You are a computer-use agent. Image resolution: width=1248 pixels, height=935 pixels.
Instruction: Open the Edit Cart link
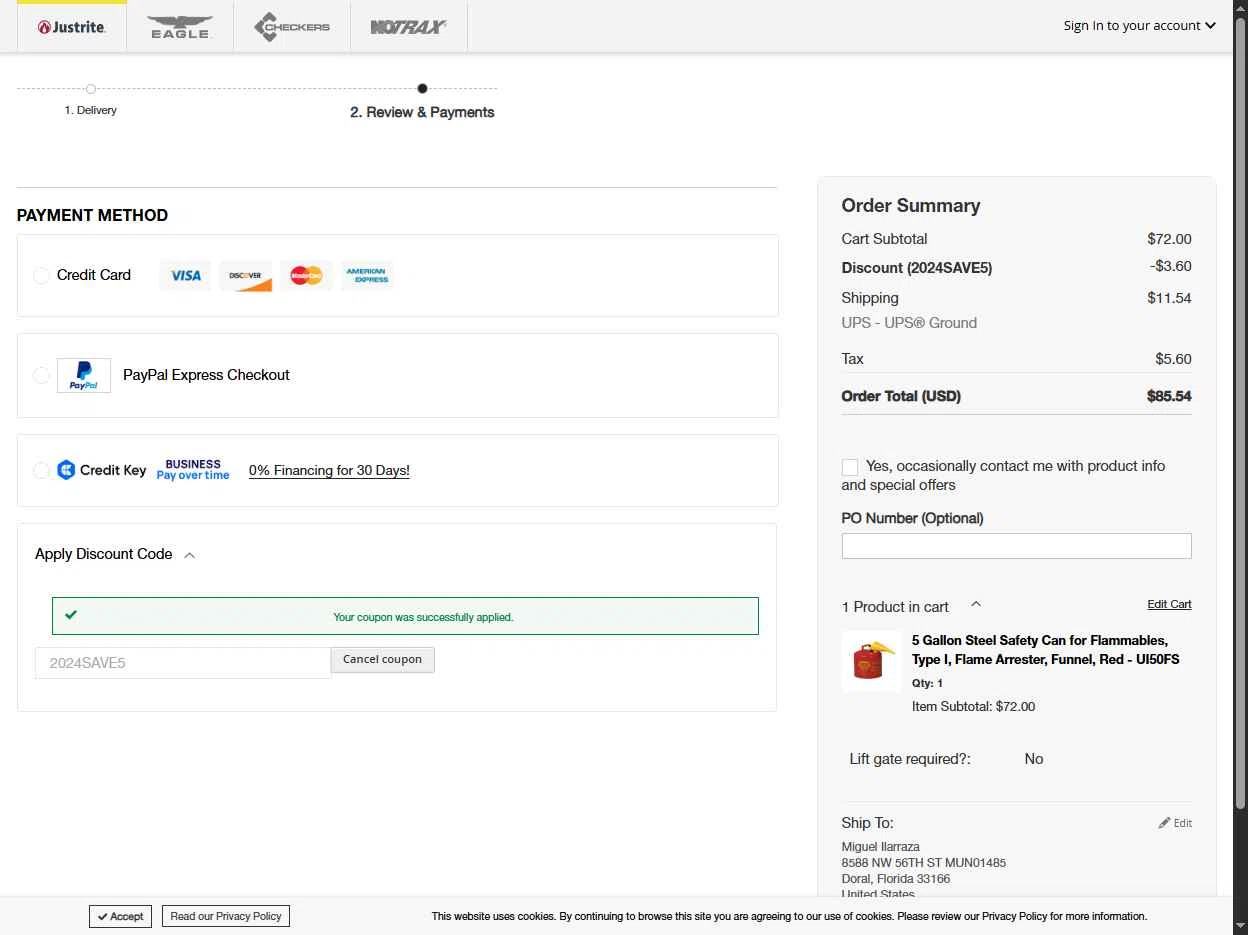point(1169,604)
